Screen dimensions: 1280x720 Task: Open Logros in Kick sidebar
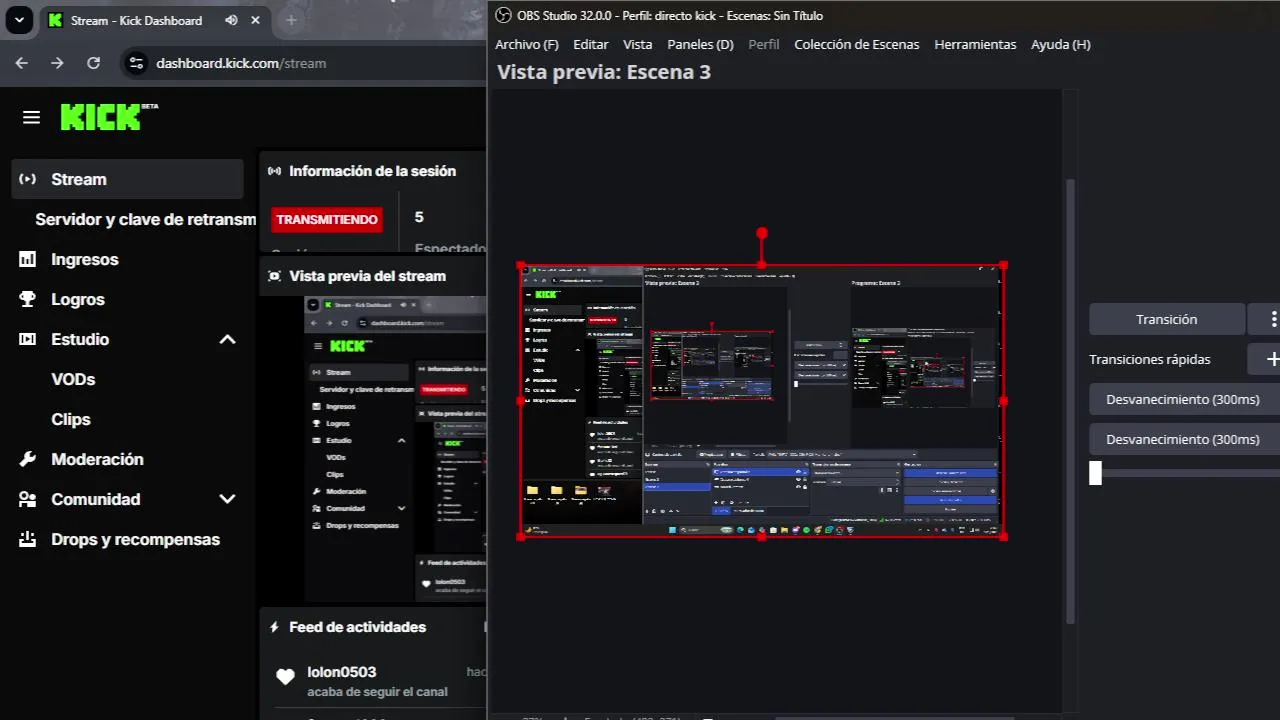(x=78, y=299)
